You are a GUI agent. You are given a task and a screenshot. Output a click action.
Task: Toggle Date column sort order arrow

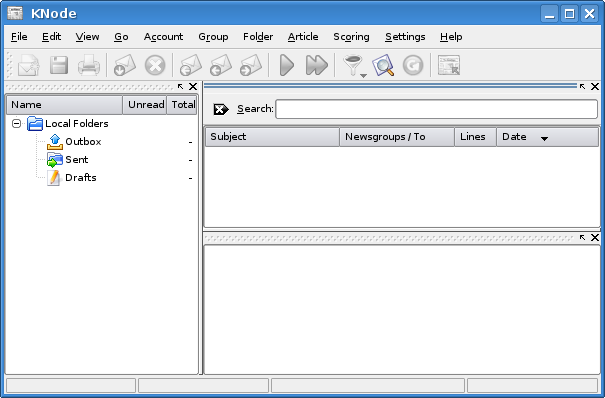point(544,138)
